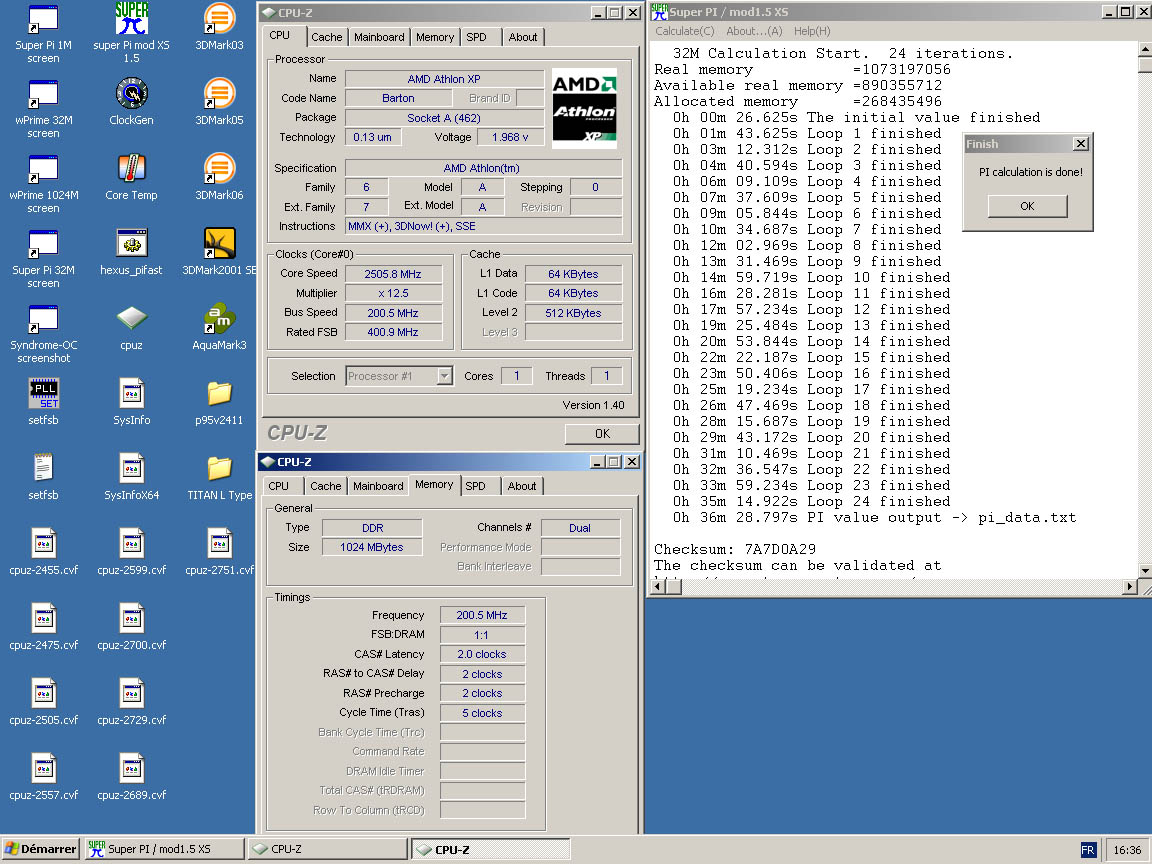Open Calculate(C) menu in Super PI
Screen dimensions: 1152x864
coord(684,31)
